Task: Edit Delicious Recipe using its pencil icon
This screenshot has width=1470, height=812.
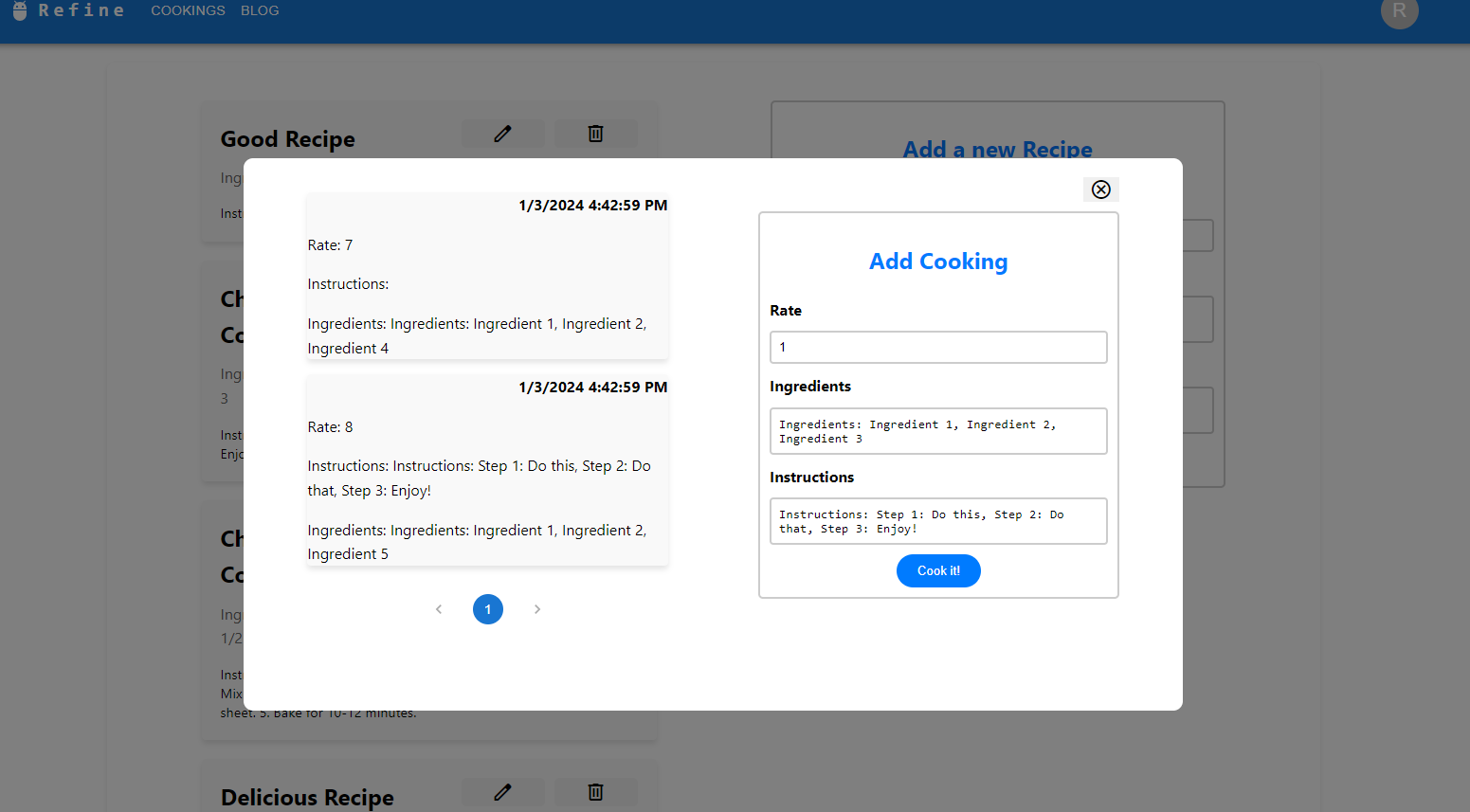Action: [502, 791]
